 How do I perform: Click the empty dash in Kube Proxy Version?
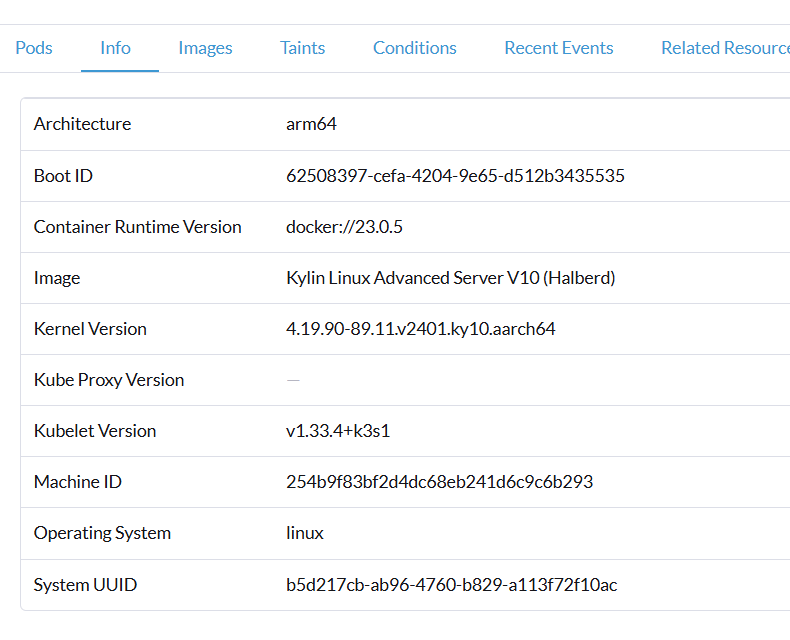coord(293,380)
